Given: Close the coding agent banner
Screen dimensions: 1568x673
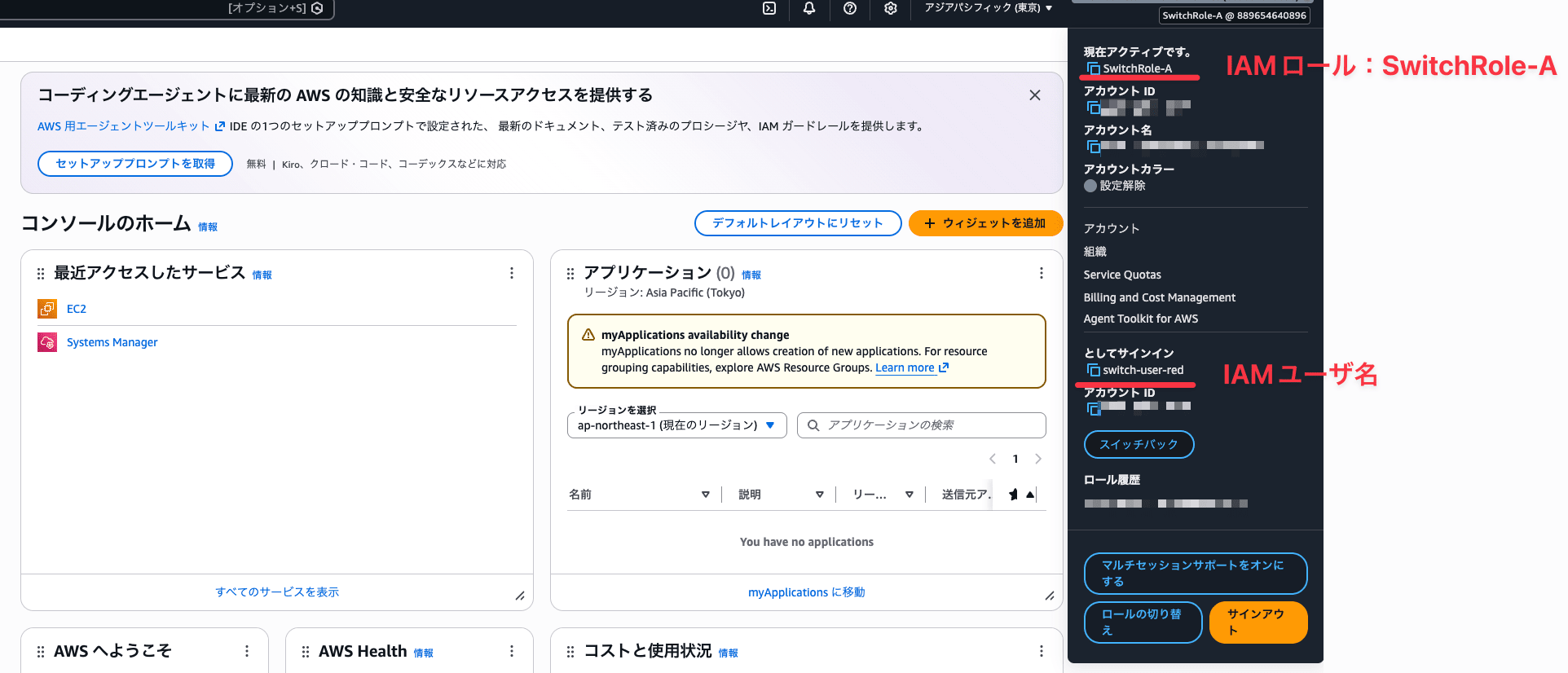Looking at the screenshot, I should pos(1035,95).
